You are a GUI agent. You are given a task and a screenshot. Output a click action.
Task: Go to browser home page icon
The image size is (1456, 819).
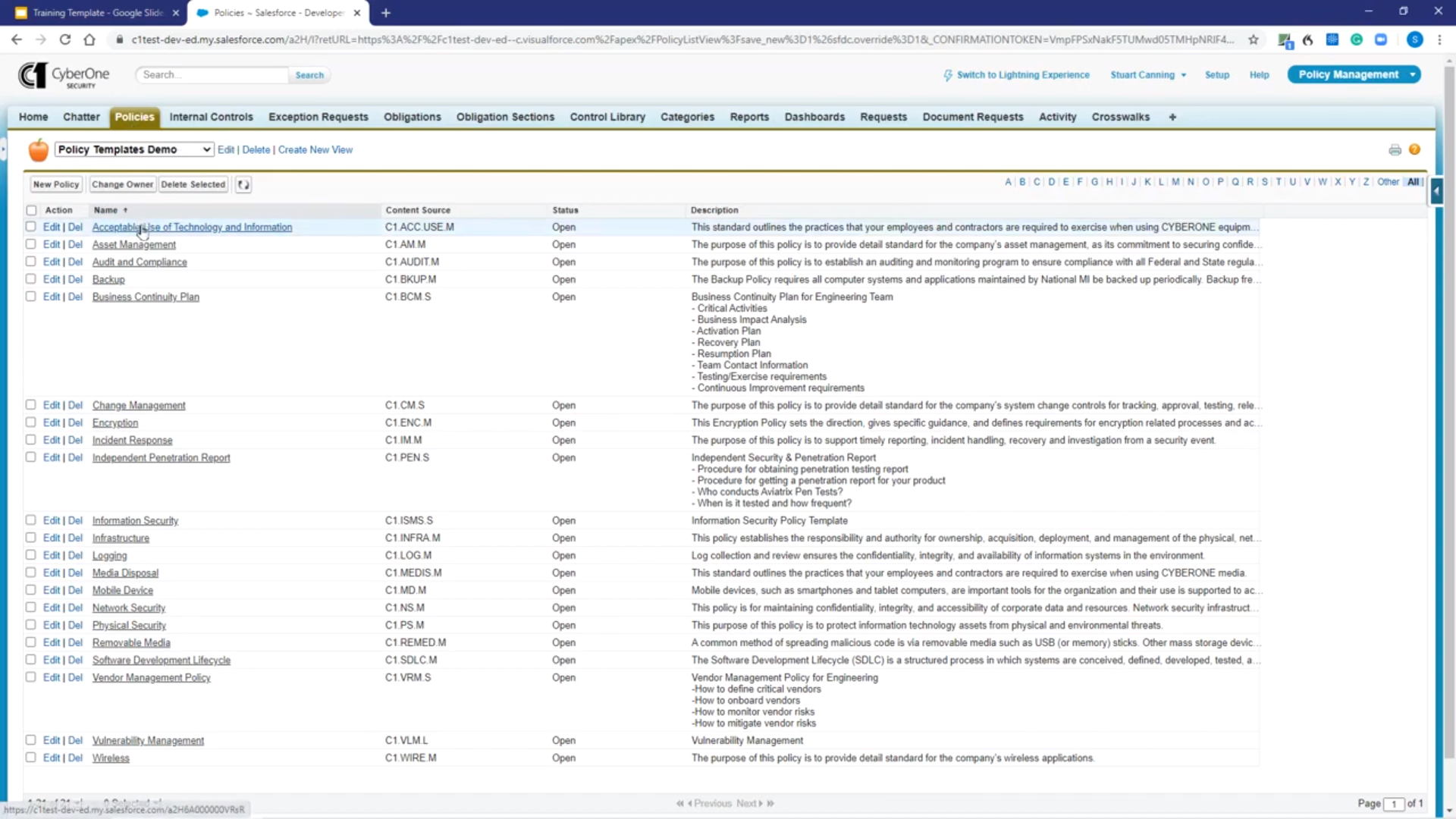[89, 39]
